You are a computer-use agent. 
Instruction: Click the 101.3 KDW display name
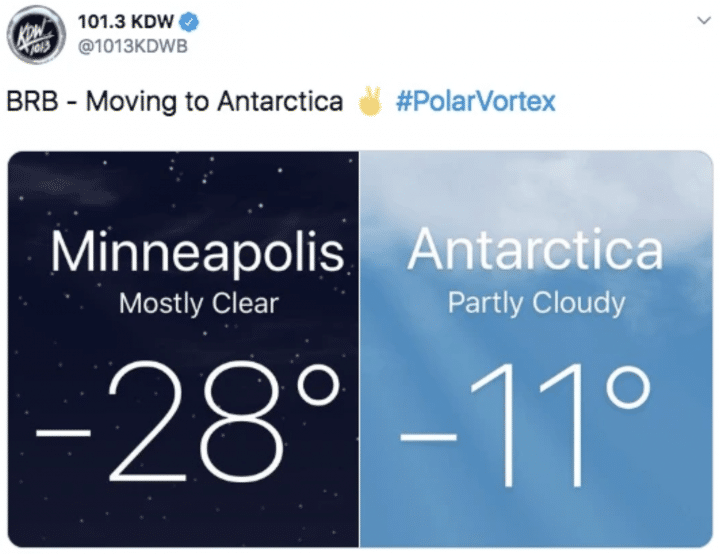125,22
